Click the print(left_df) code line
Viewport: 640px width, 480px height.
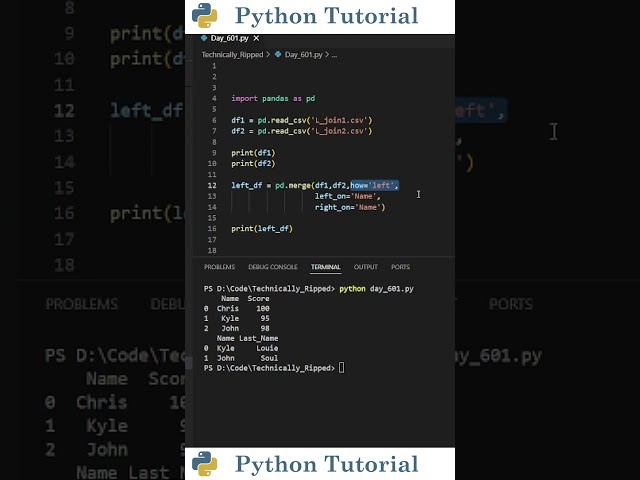click(262, 229)
